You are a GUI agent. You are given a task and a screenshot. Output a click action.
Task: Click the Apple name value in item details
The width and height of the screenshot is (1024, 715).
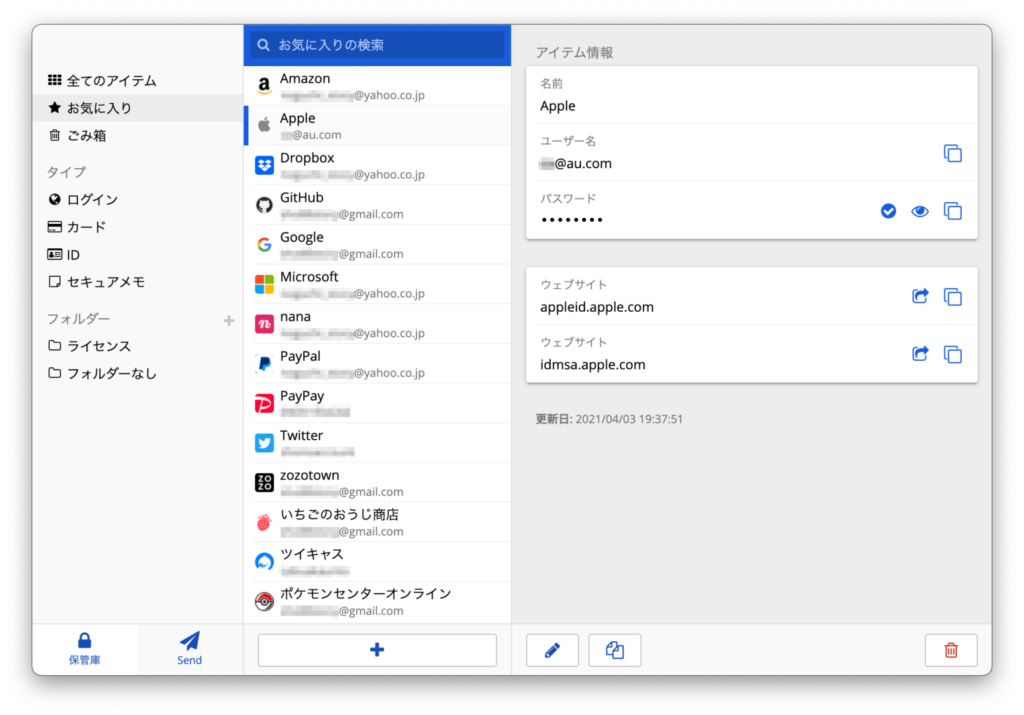click(x=557, y=106)
